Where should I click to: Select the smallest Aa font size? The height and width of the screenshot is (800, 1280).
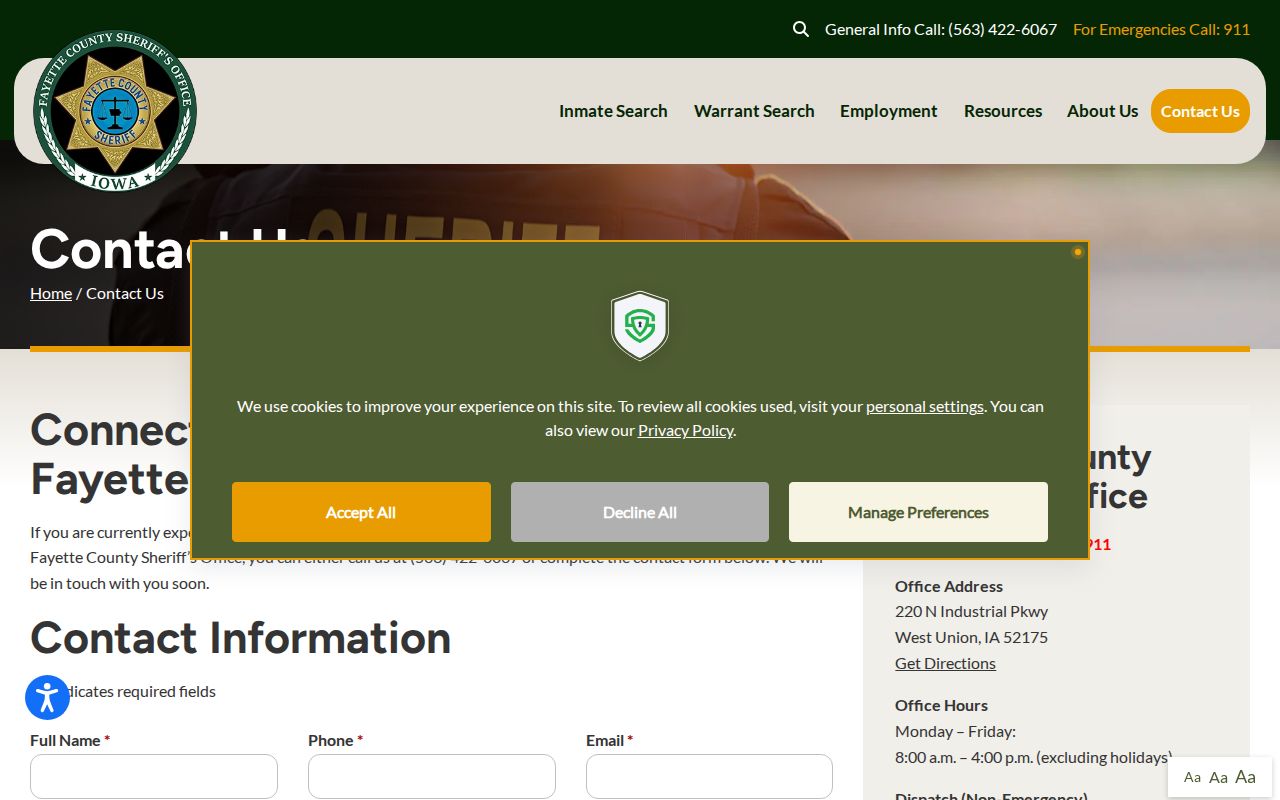1192,777
